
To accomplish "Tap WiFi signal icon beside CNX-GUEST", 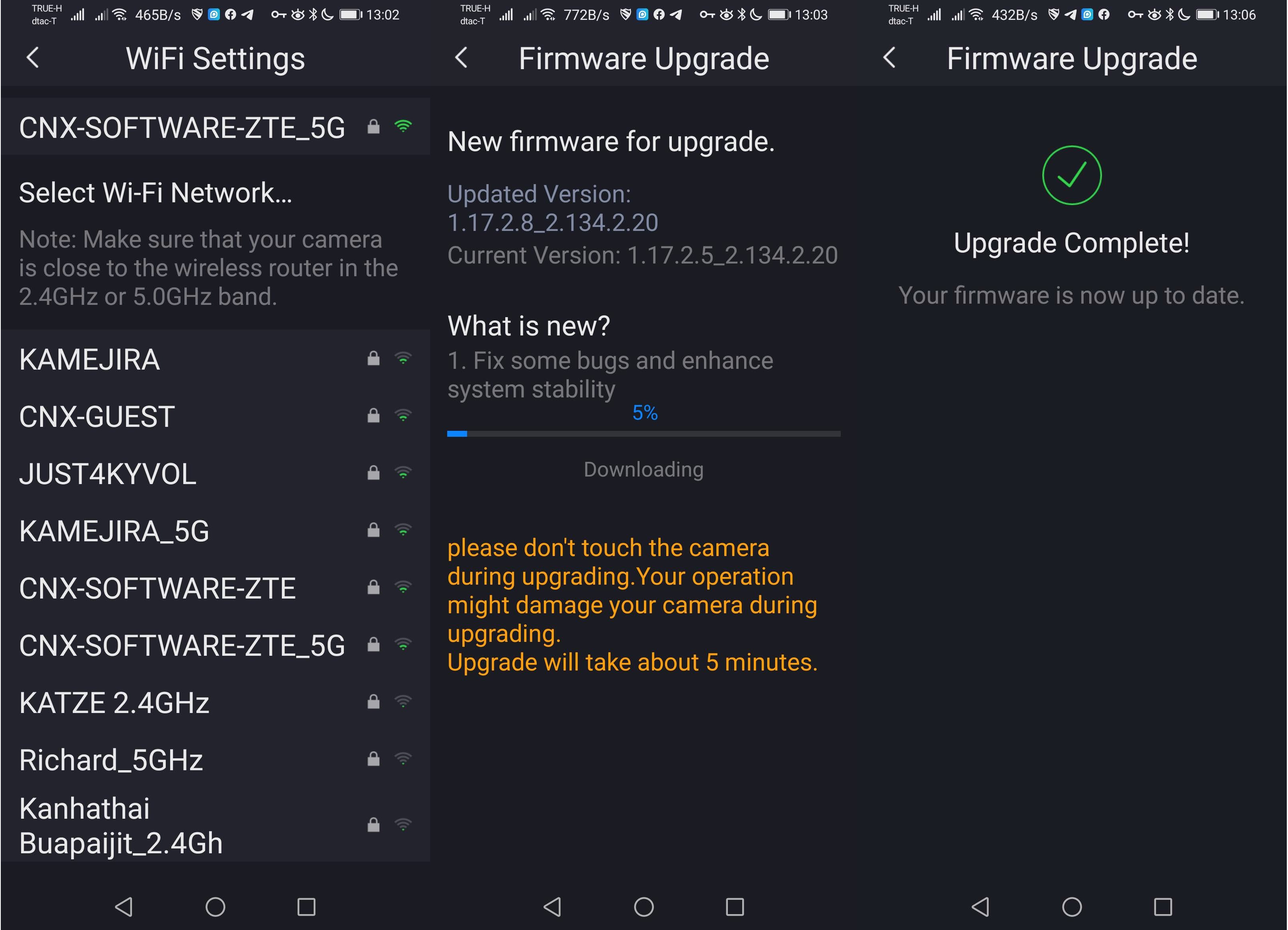I will 403,416.
